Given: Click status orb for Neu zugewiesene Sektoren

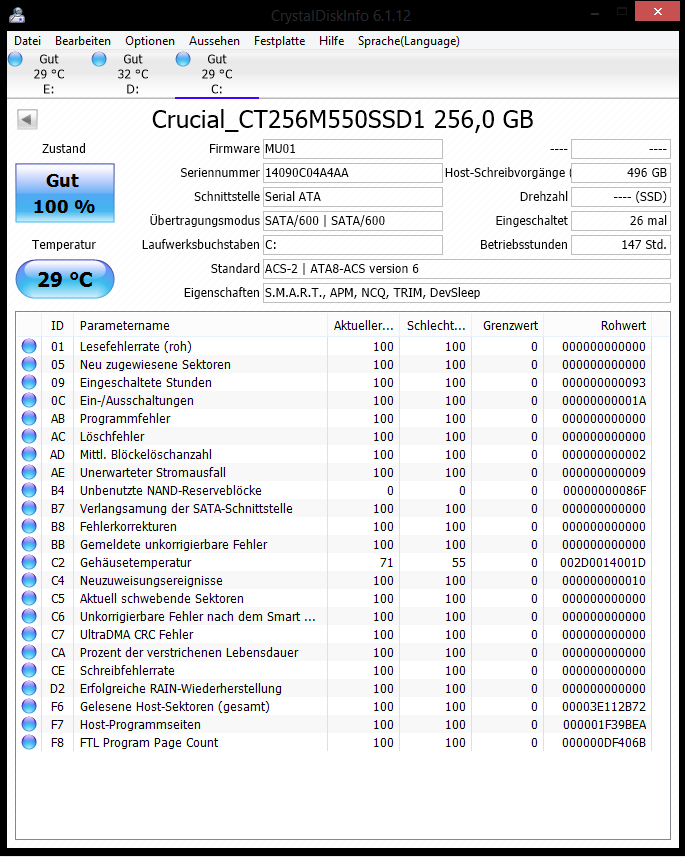Looking at the screenshot, I should tap(29, 364).
